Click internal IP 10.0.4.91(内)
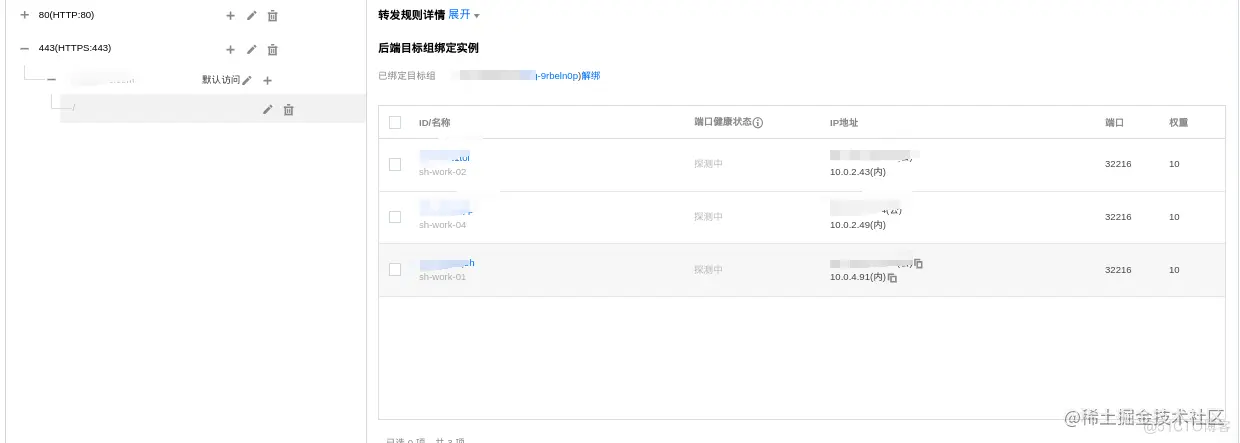Image resolution: width=1240 pixels, height=443 pixels. click(858, 278)
